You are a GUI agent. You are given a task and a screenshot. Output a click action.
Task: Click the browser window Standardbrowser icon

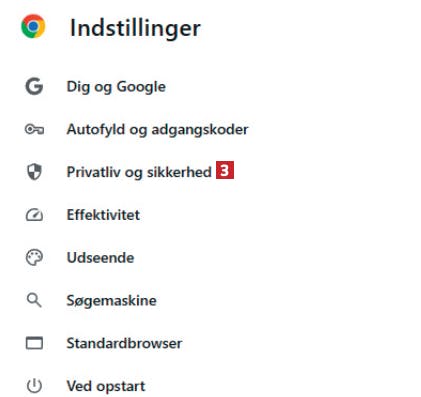click(x=34, y=343)
